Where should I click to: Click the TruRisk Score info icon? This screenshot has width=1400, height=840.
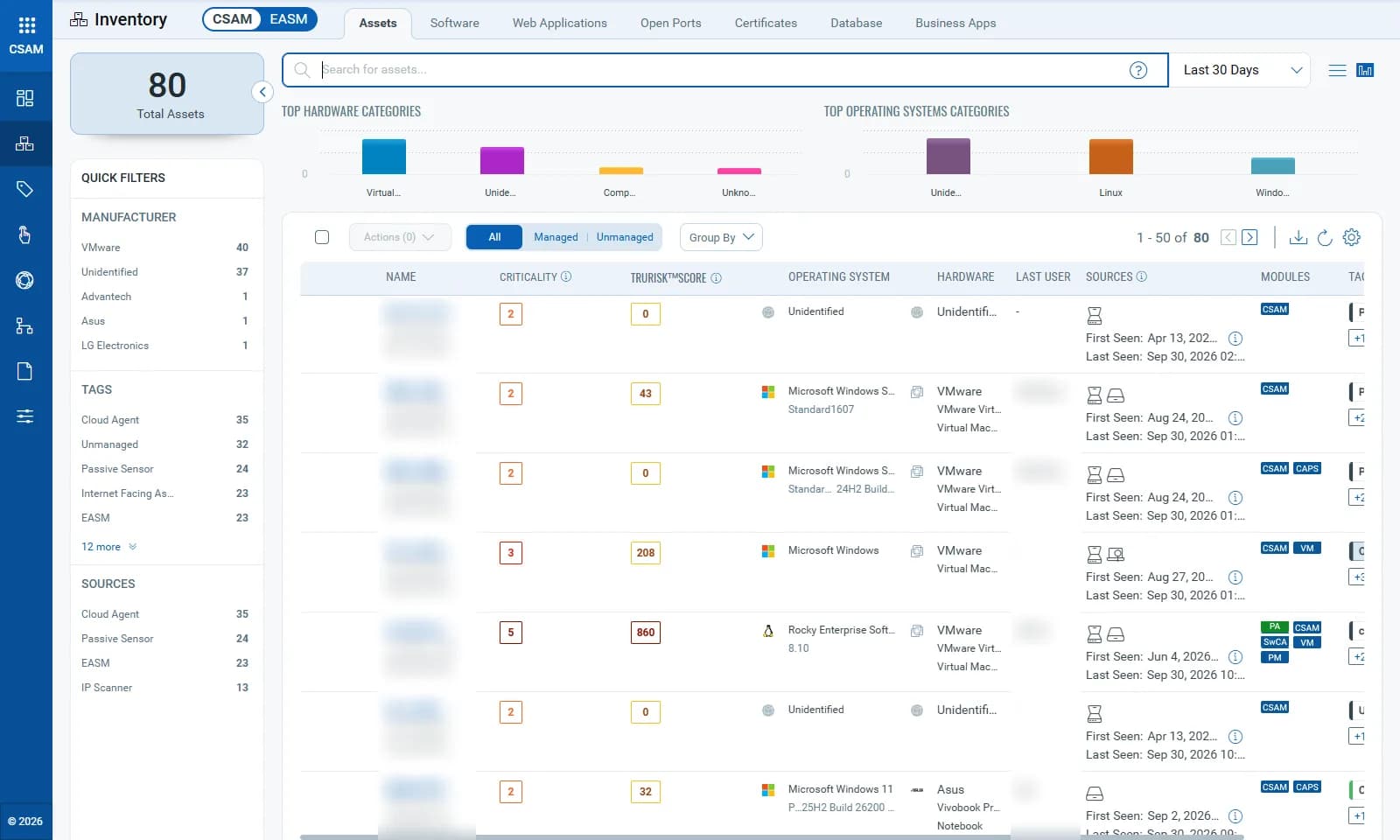pyautogui.click(x=716, y=278)
